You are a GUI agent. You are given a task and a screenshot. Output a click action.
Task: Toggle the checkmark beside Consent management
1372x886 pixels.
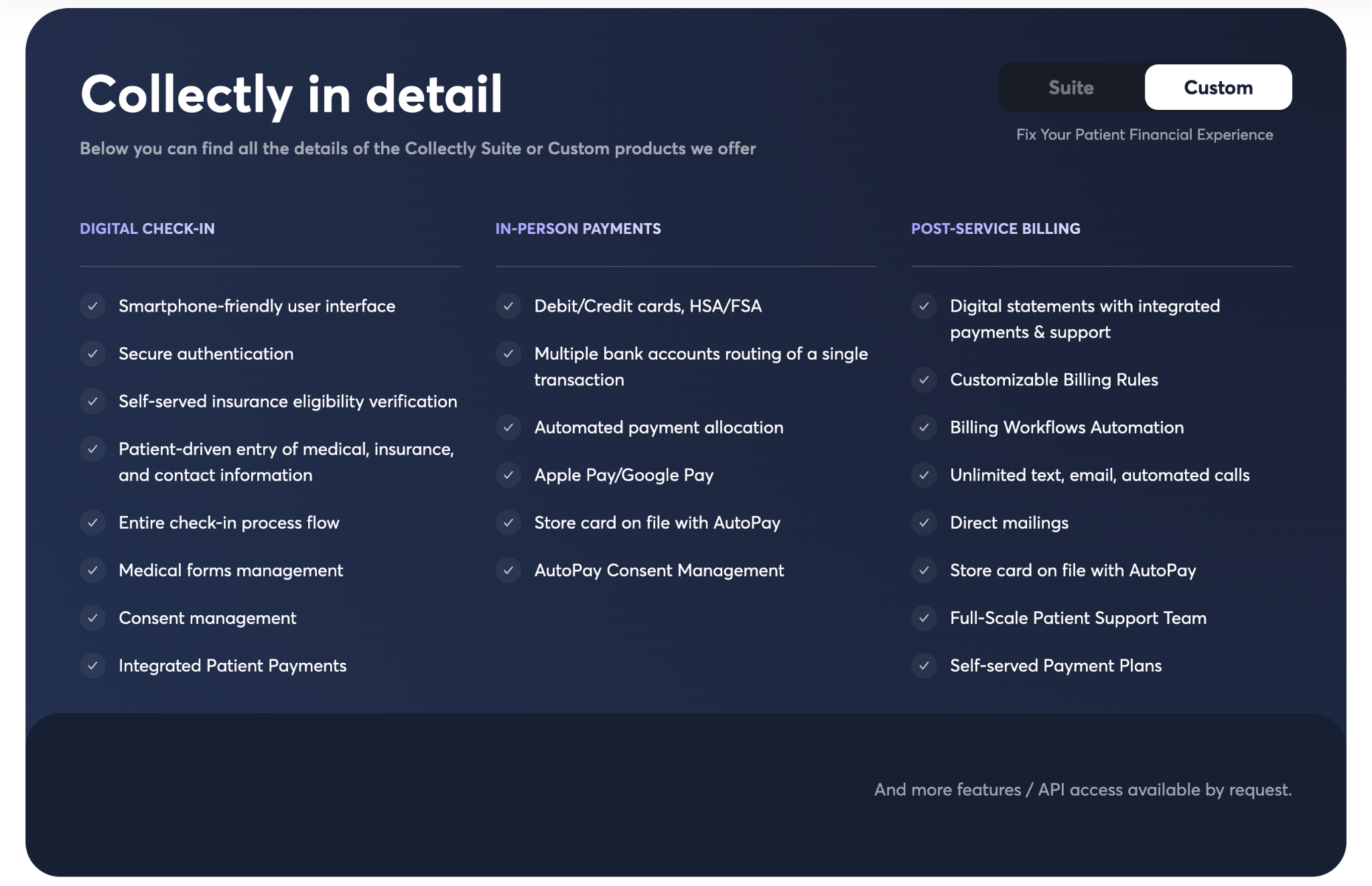pos(93,618)
